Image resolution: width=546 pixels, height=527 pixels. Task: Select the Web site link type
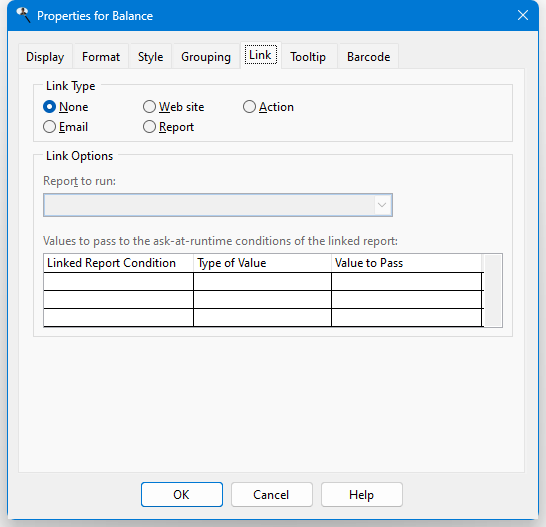point(173,107)
